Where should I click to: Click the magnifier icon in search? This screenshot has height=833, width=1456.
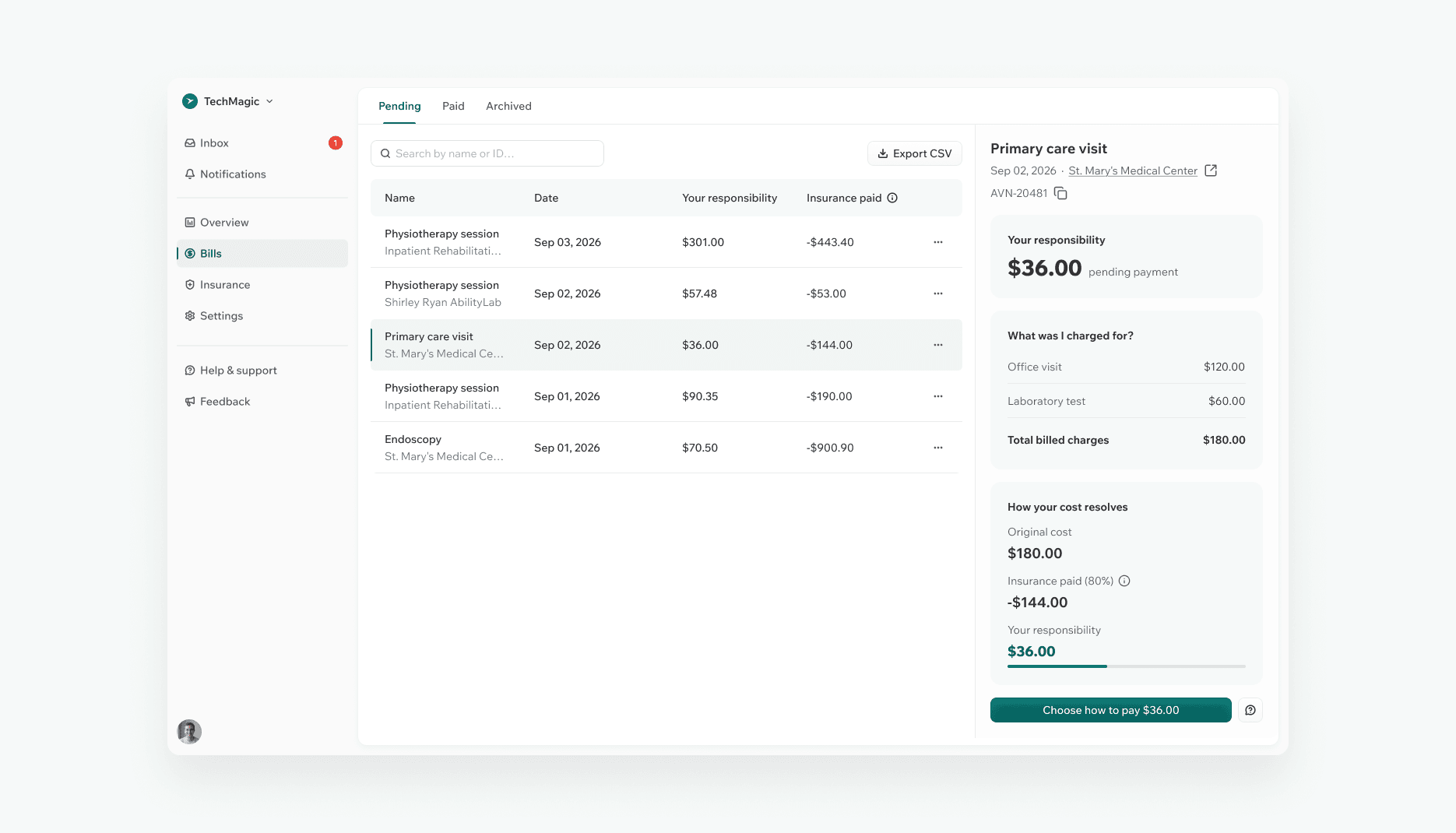point(385,153)
